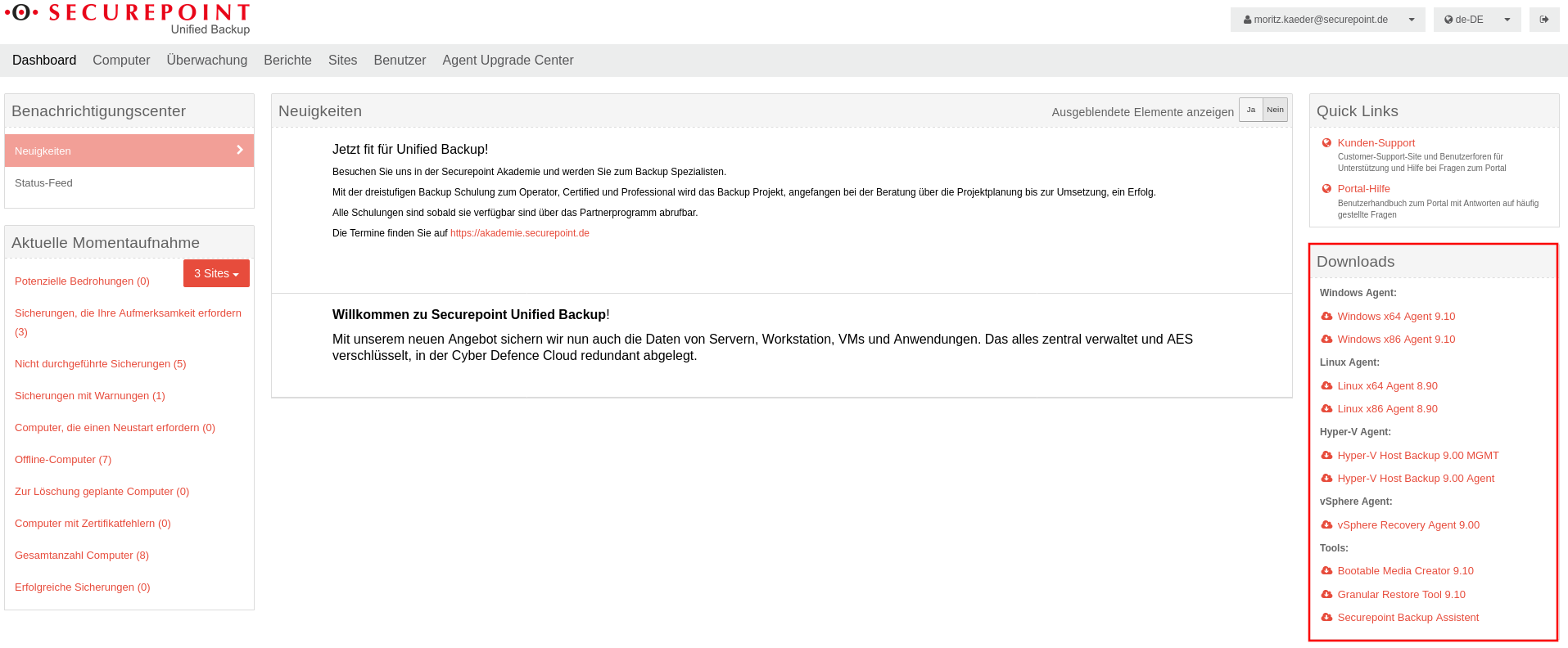Expand the 3 Sites dropdown button
Image resolution: width=1568 pixels, height=648 pixels.
[x=216, y=273]
